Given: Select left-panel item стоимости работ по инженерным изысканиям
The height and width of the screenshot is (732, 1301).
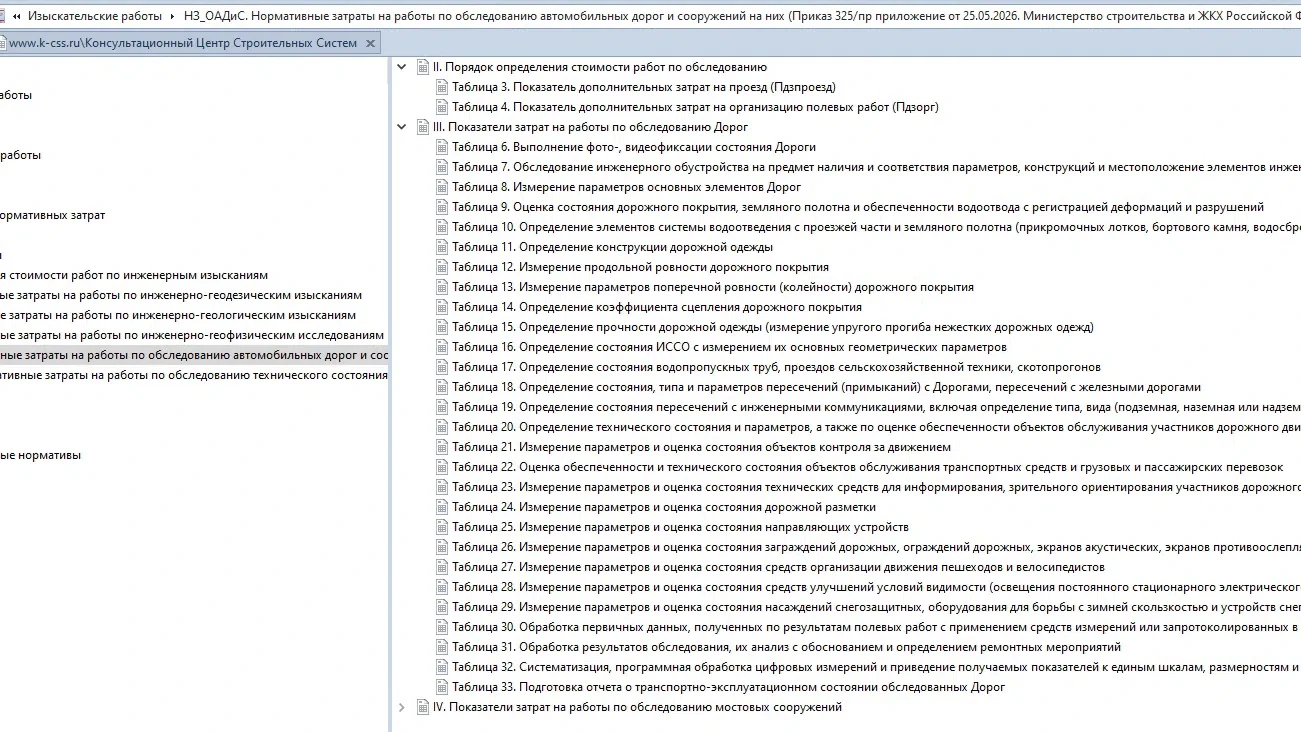Looking at the screenshot, I should pyautogui.click(x=134, y=275).
